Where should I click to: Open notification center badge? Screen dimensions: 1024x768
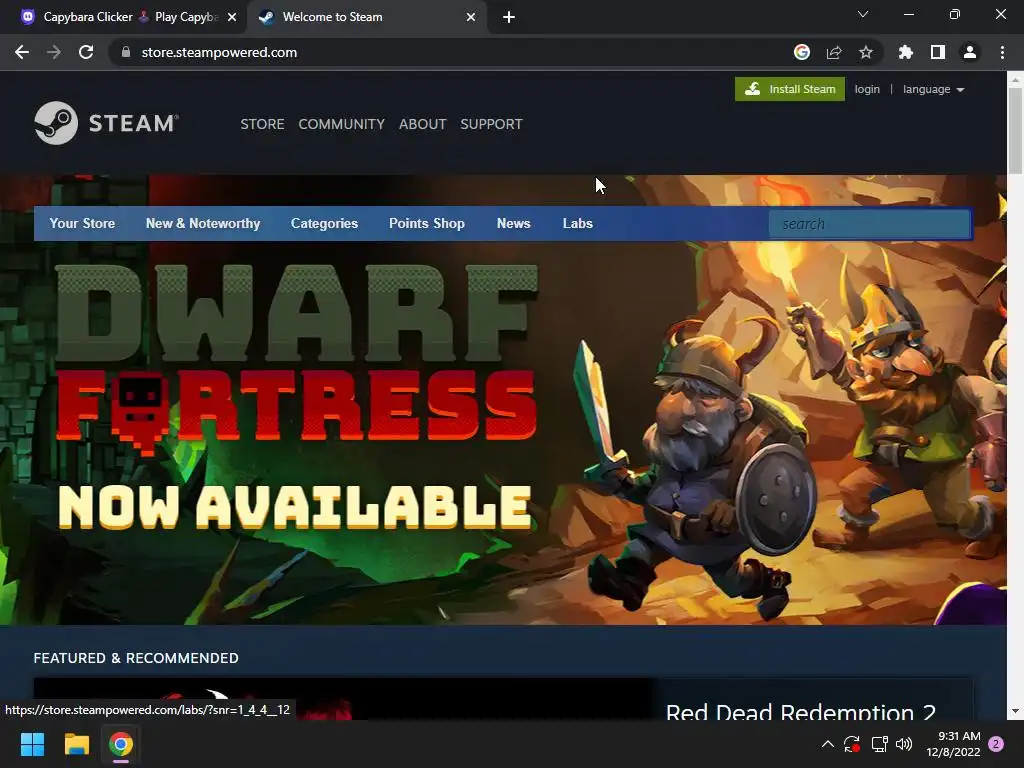(997, 744)
